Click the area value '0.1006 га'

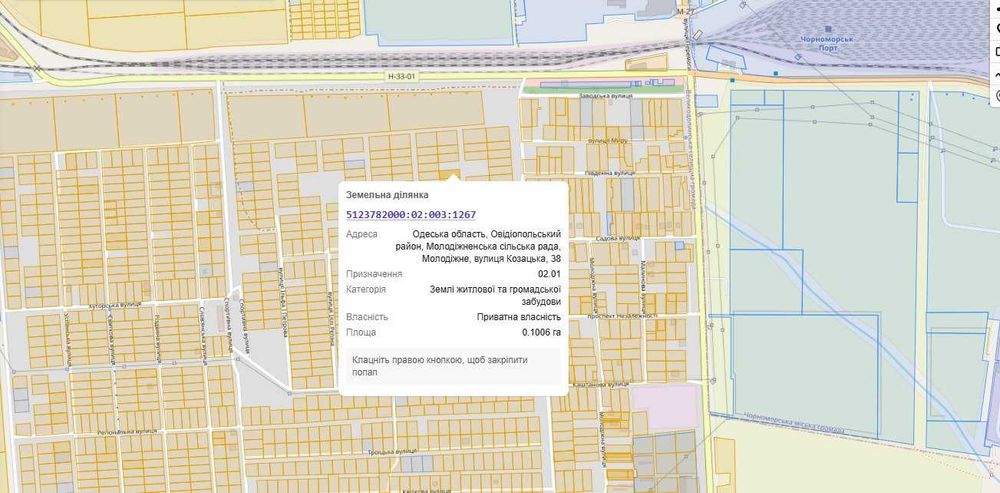[x=542, y=332]
